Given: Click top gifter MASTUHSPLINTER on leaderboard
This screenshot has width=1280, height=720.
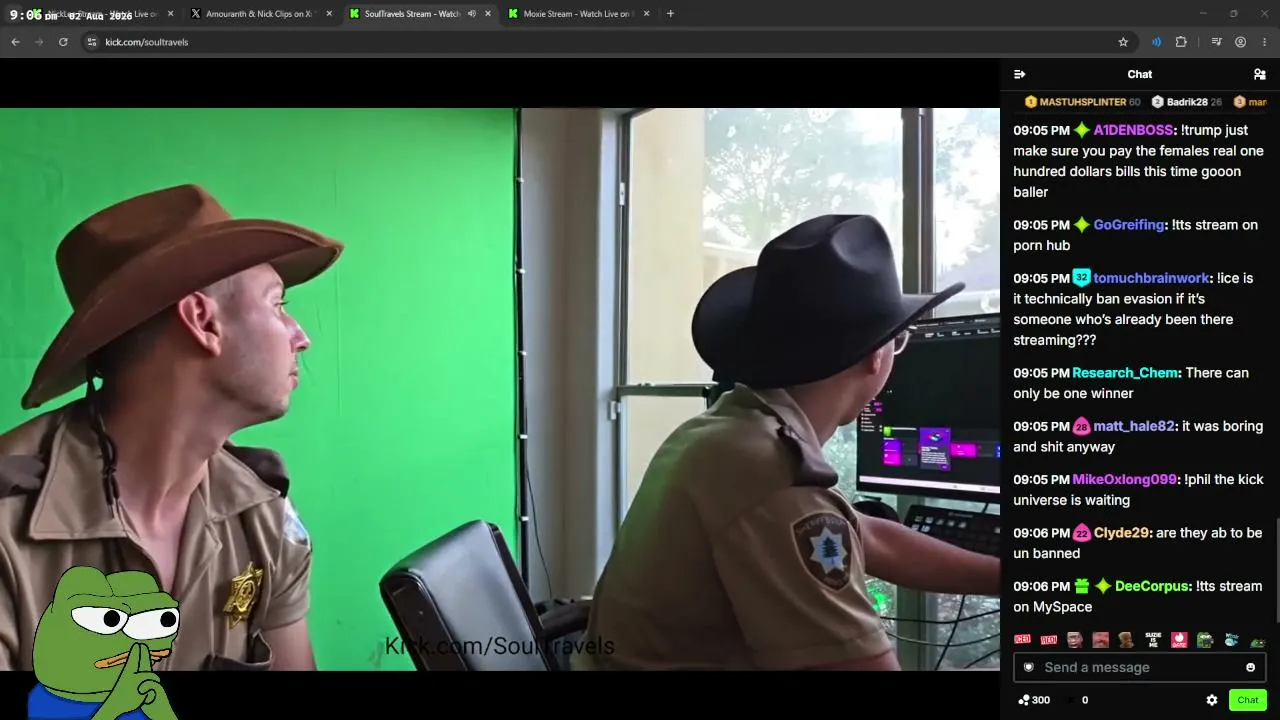Looking at the screenshot, I should pos(1082,102).
